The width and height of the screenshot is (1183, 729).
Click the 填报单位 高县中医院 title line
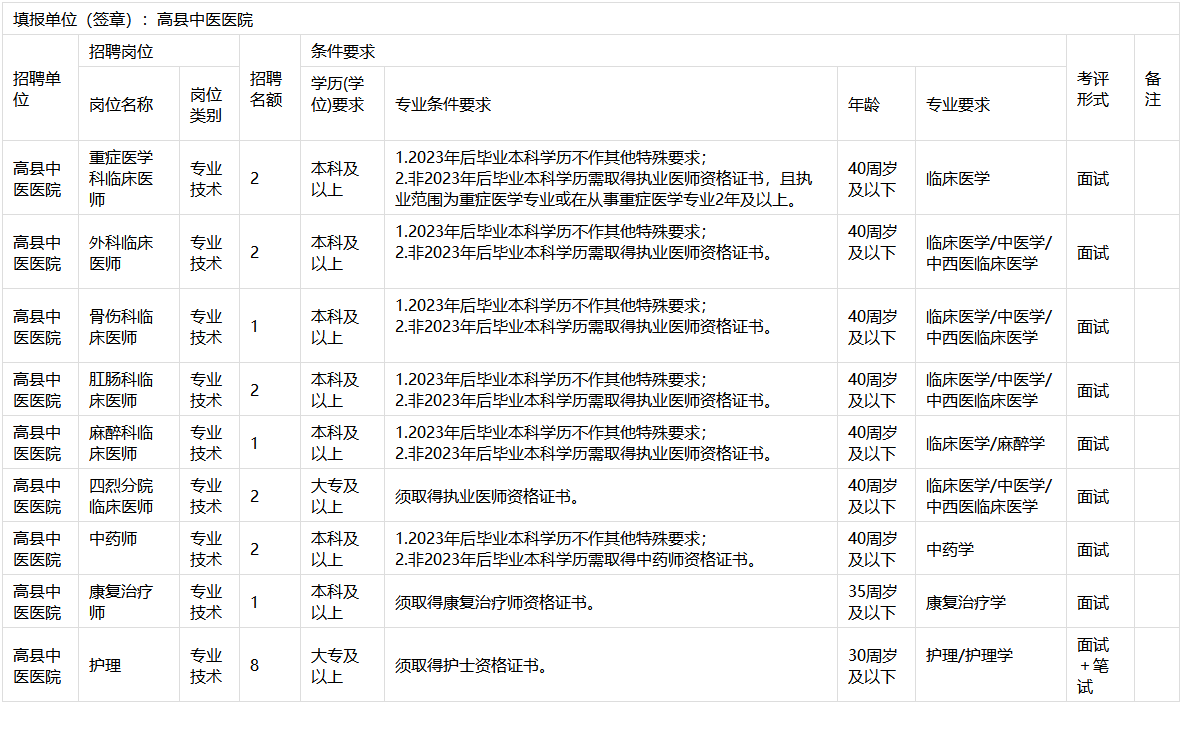133,20
